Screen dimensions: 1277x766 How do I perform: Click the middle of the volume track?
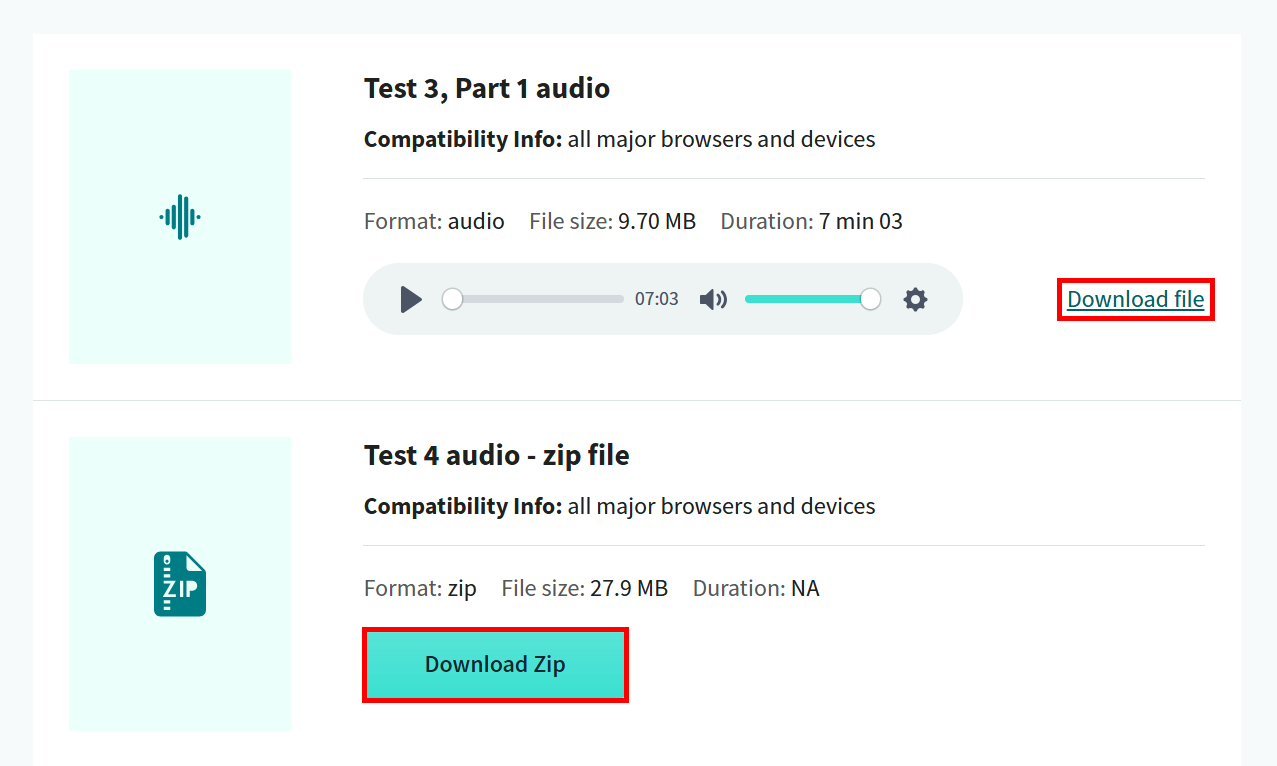(808, 299)
